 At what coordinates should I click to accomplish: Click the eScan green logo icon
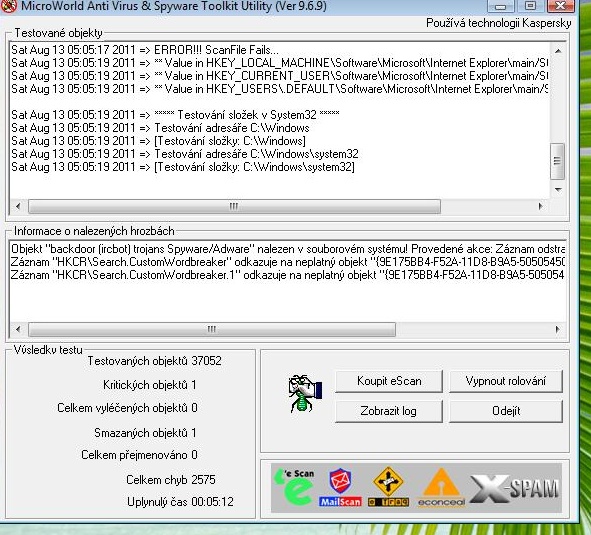[294, 486]
